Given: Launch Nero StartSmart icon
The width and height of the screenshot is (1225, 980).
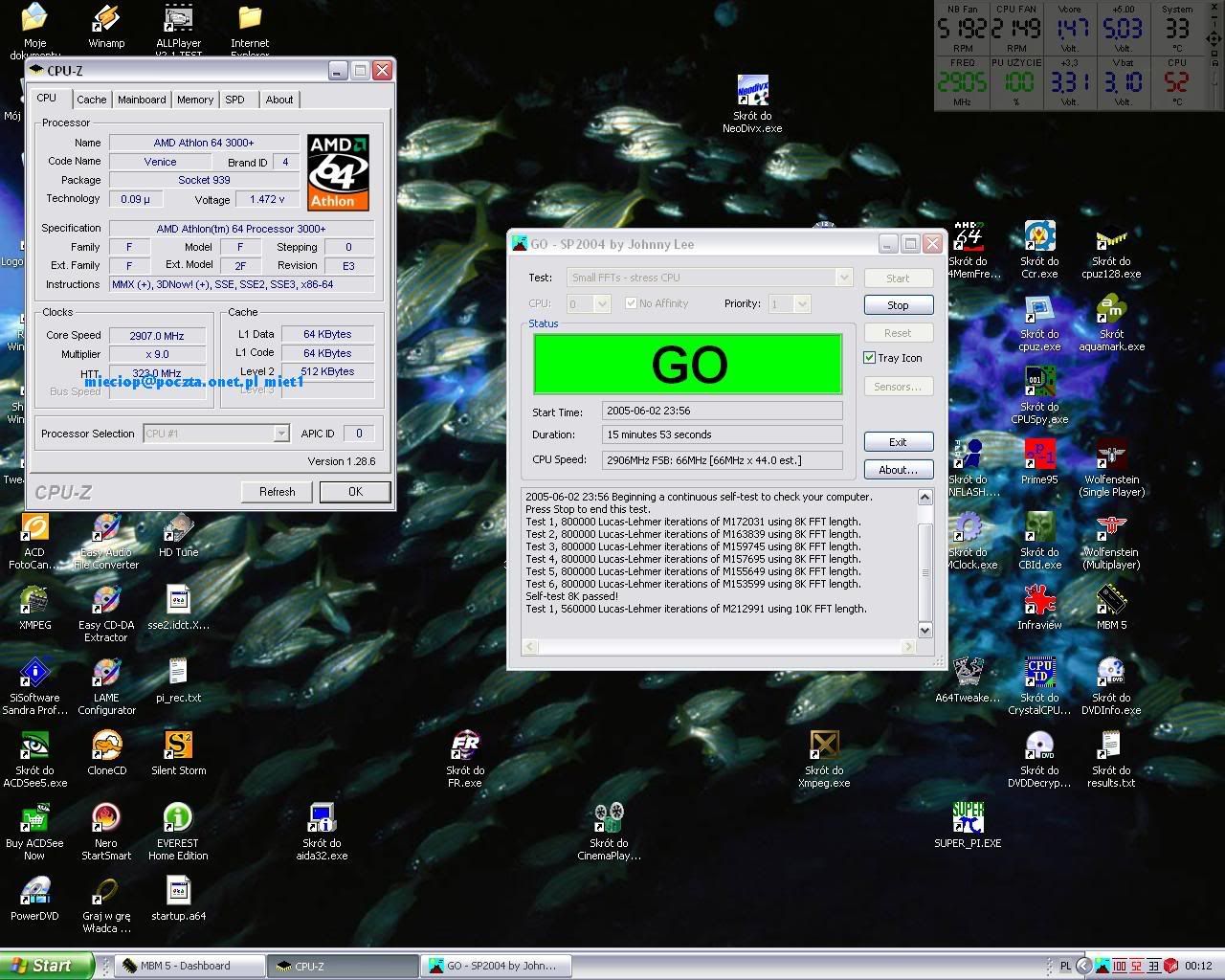Looking at the screenshot, I should (106, 831).
